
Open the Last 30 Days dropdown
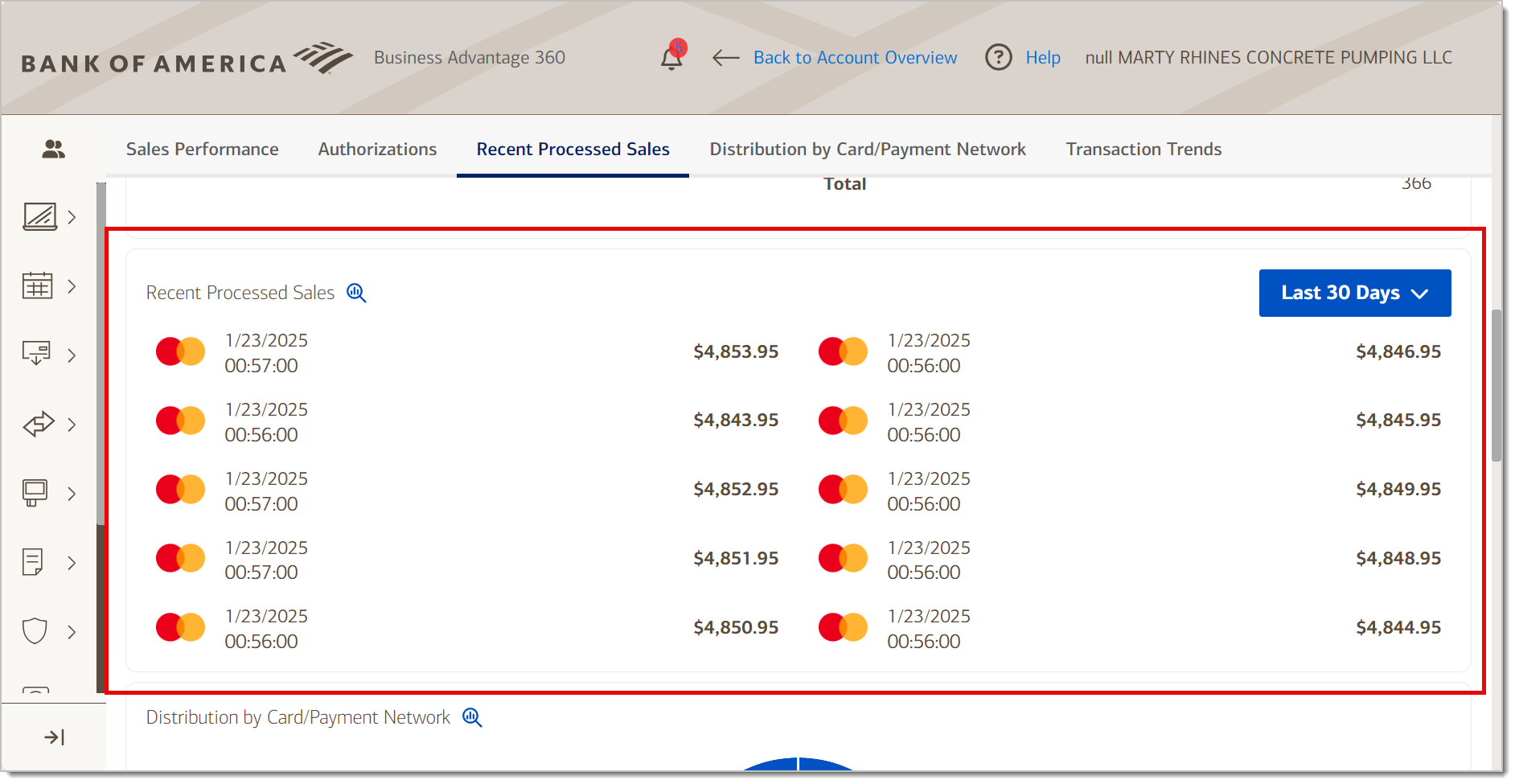point(1354,293)
